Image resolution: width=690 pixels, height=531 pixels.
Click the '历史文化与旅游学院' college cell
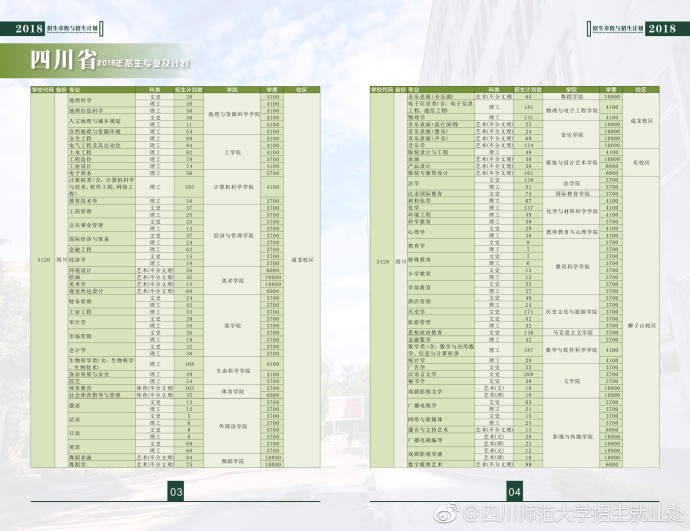pyautogui.click(x=571, y=312)
